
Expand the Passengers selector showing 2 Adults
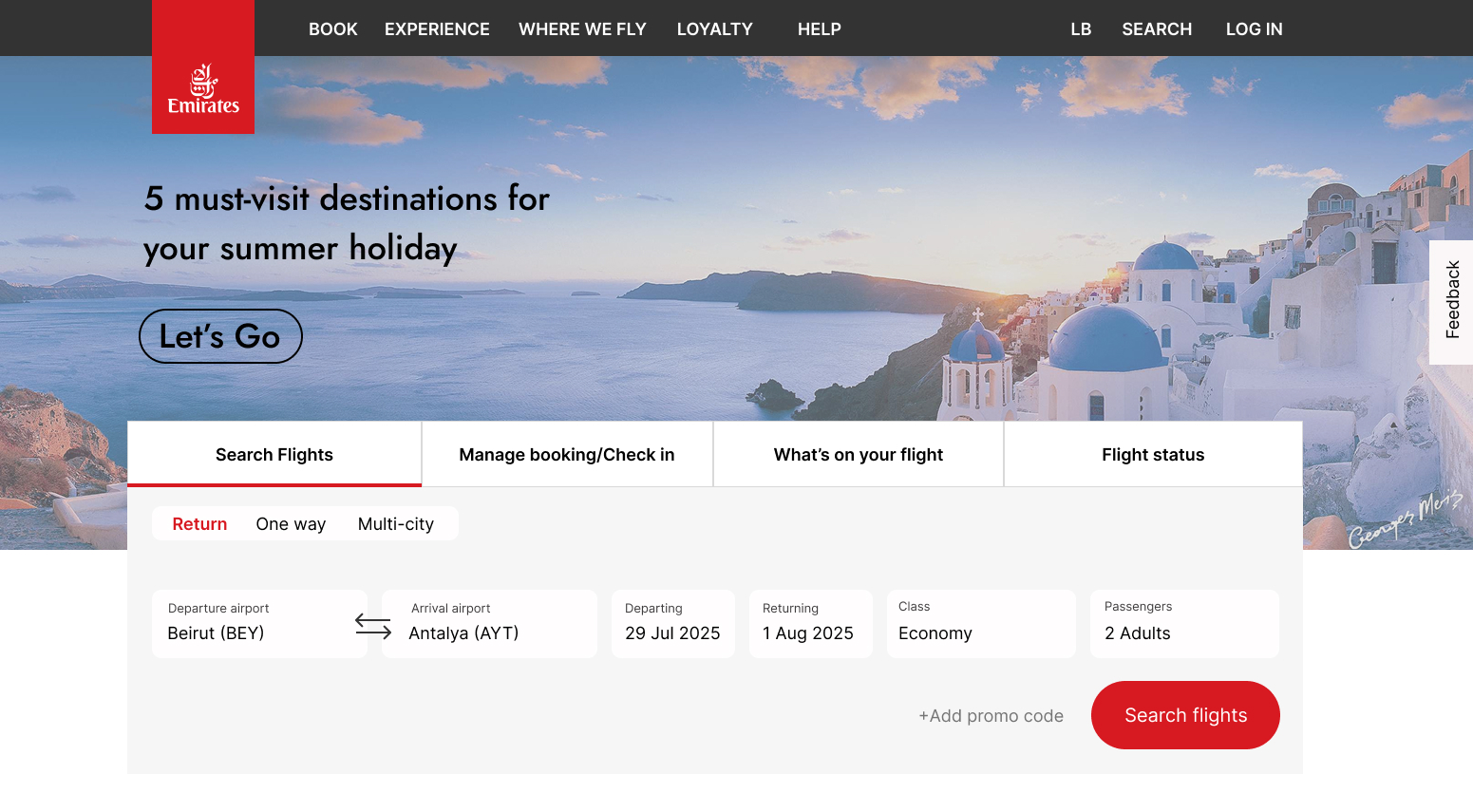[1183, 624]
